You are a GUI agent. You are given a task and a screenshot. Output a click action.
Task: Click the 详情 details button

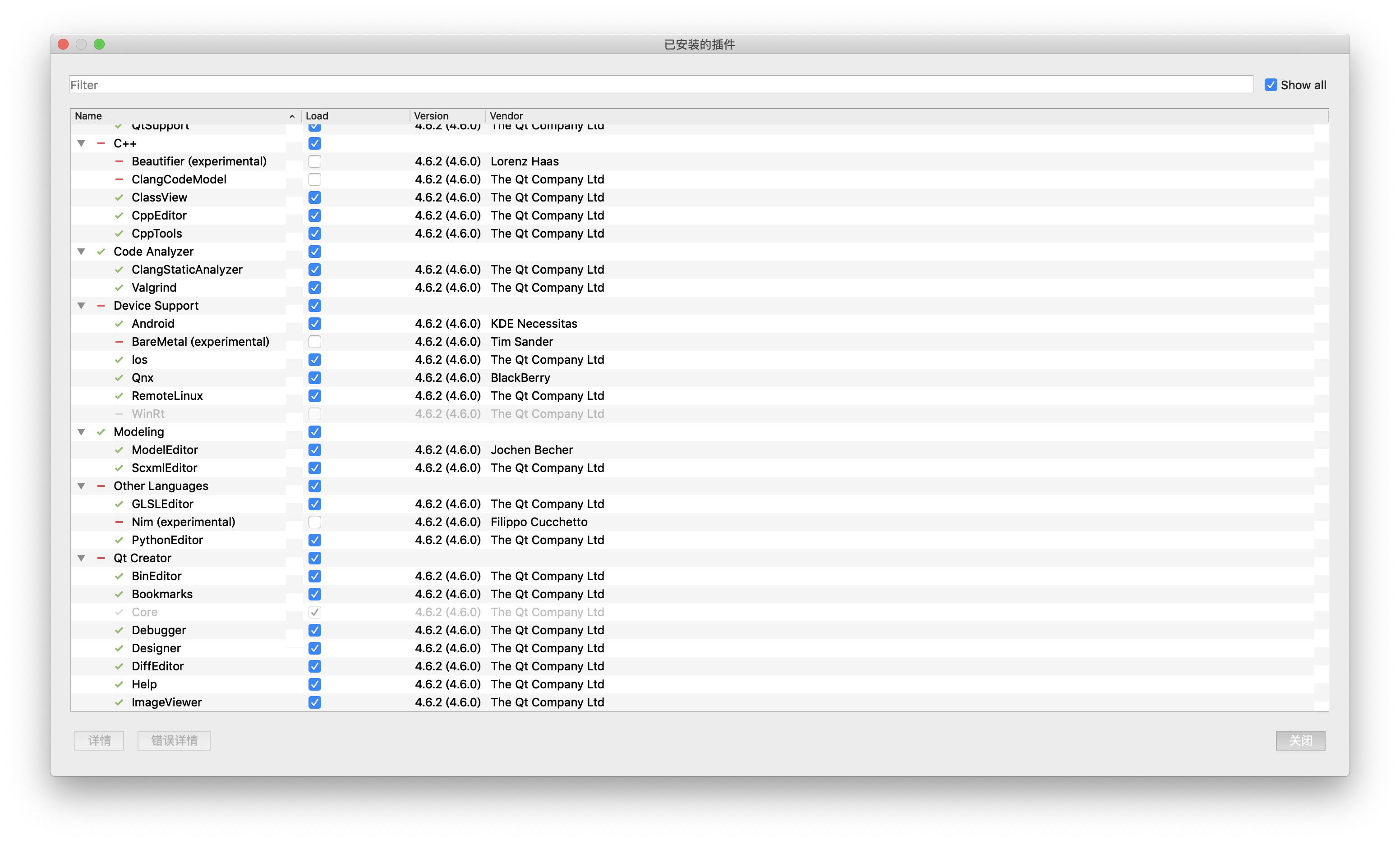click(x=99, y=741)
